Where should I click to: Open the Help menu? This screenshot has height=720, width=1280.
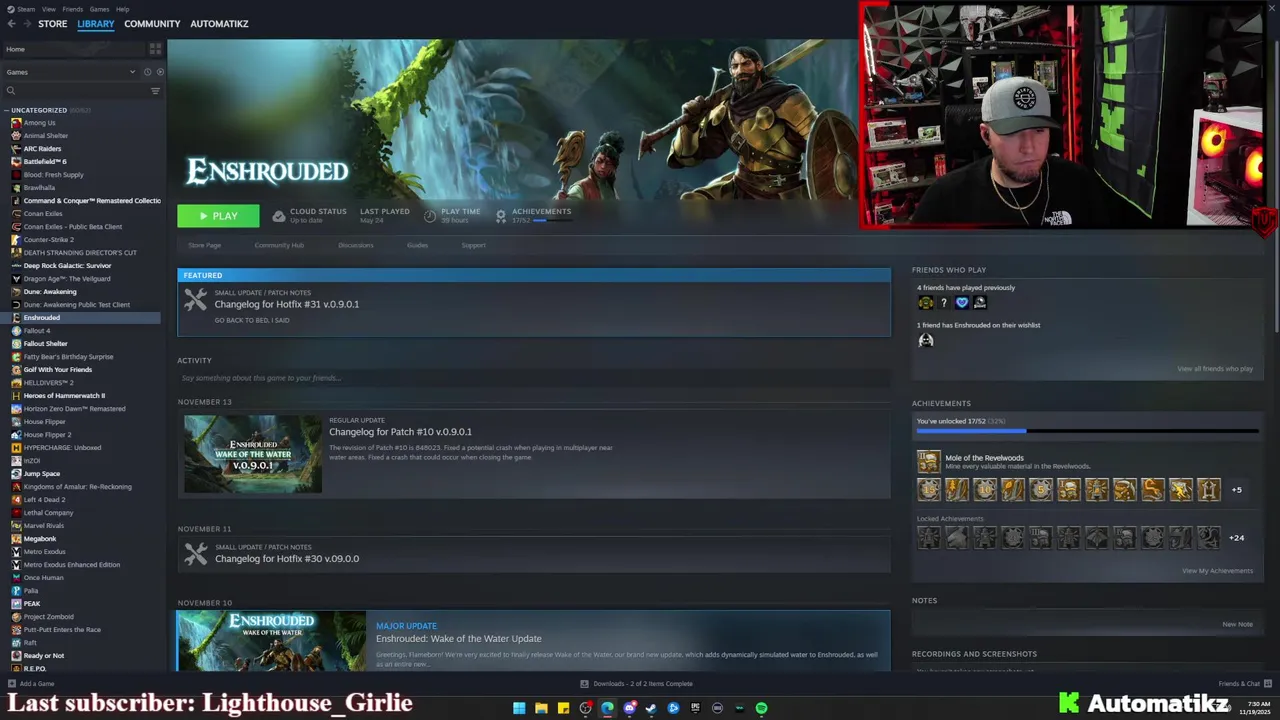122,9
